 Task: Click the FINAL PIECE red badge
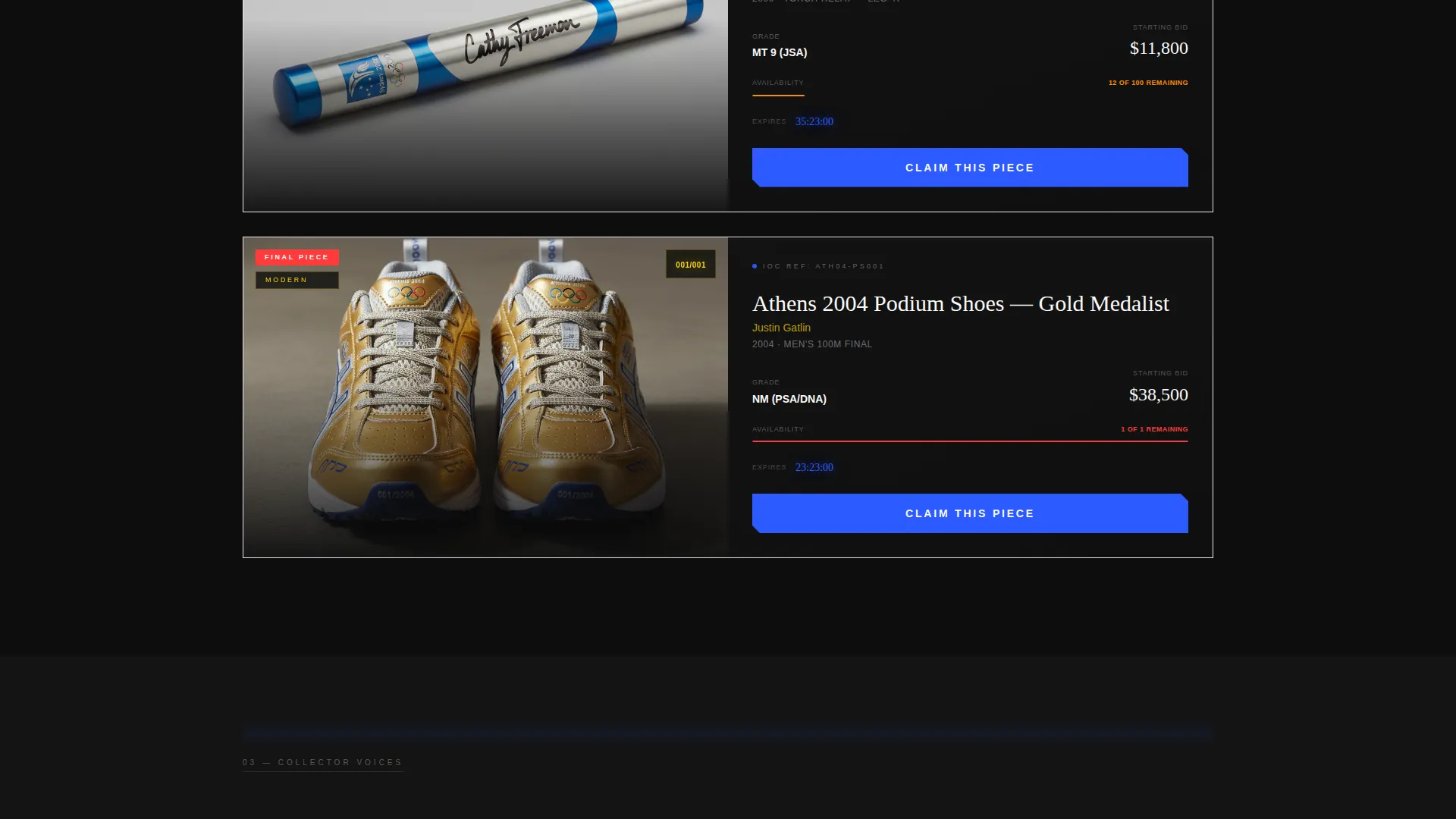pos(297,257)
